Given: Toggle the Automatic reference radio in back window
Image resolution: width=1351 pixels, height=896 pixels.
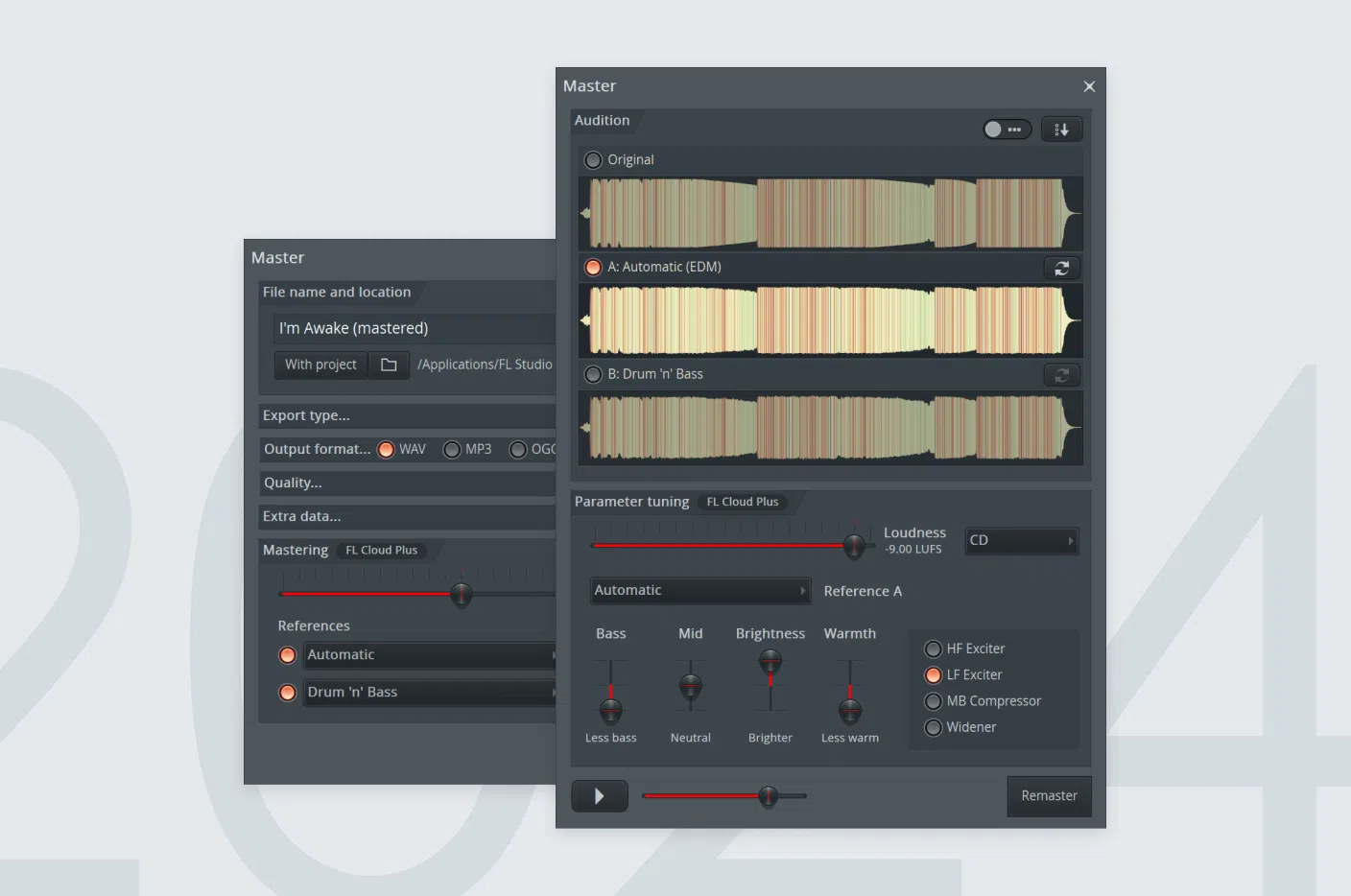Looking at the screenshot, I should (287, 655).
